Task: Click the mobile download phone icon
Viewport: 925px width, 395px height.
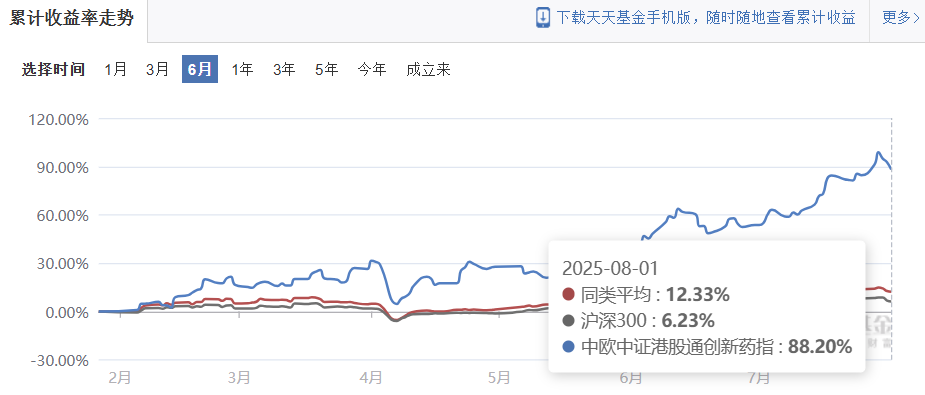Action: coord(543,17)
